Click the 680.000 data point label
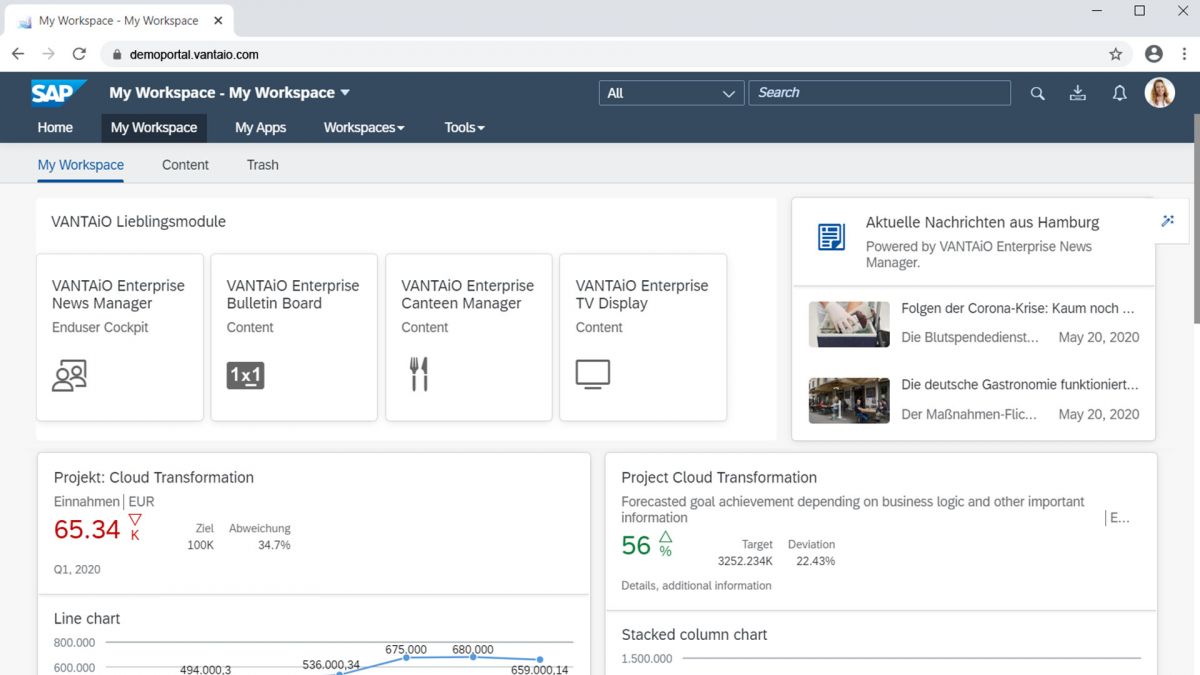This screenshot has width=1200, height=675. tap(472, 650)
